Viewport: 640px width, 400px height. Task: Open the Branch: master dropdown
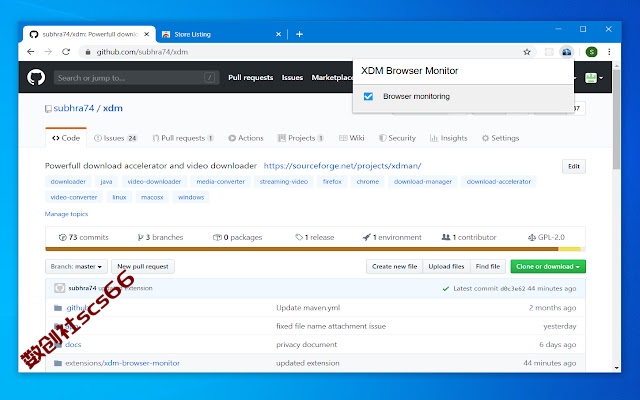76,267
